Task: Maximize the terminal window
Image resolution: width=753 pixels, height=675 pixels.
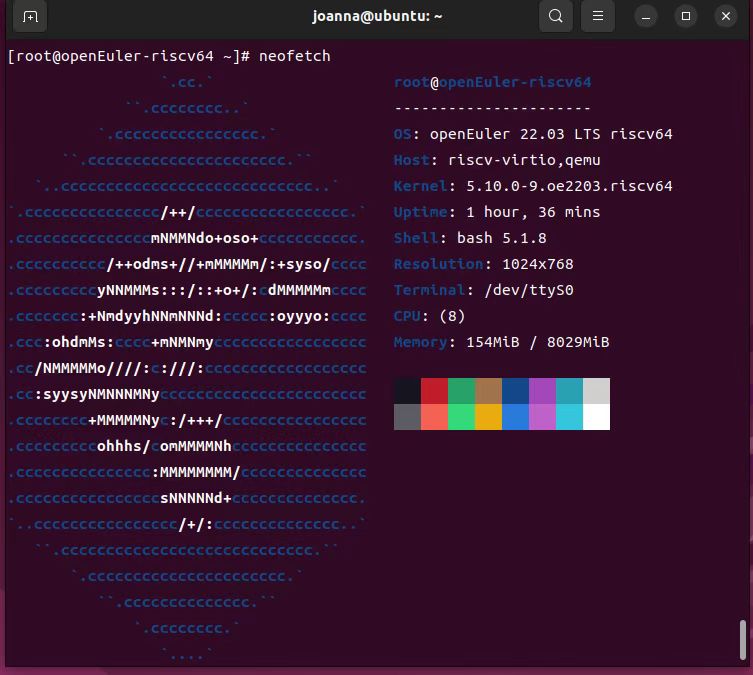Action: coord(686,17)
